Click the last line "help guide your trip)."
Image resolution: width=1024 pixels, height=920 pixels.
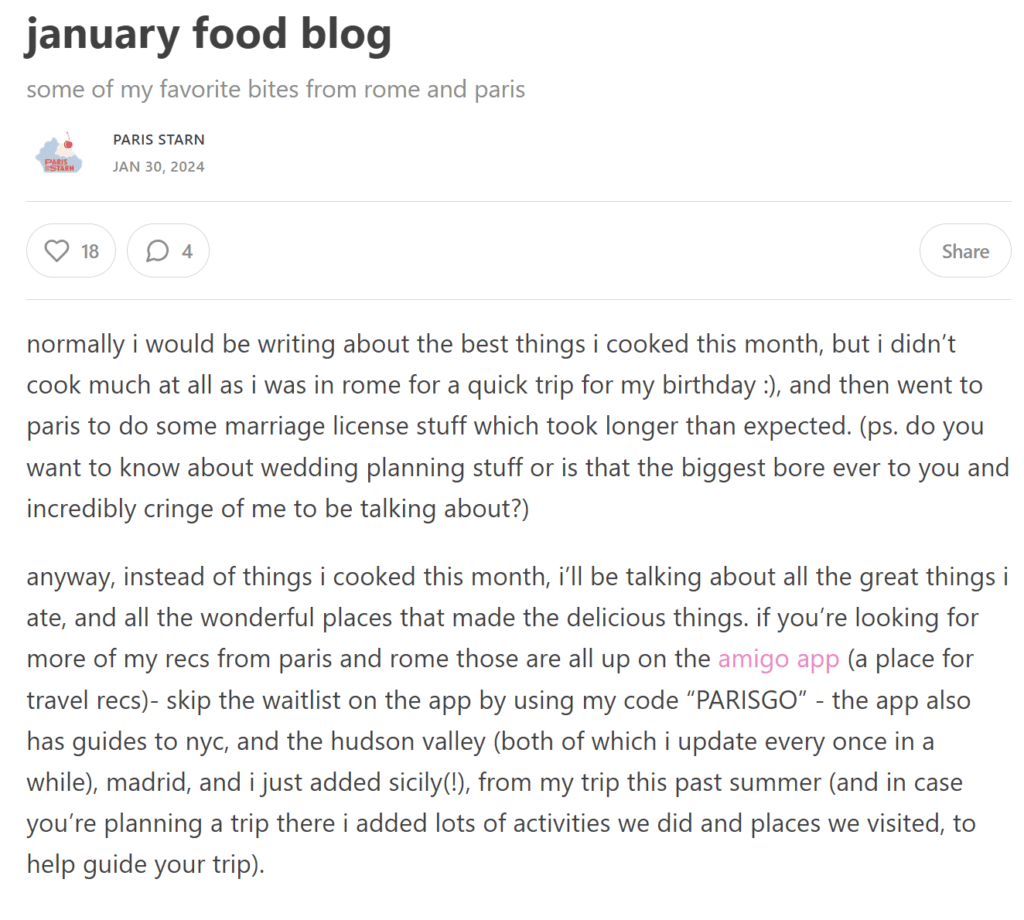[x=146, y=864]
